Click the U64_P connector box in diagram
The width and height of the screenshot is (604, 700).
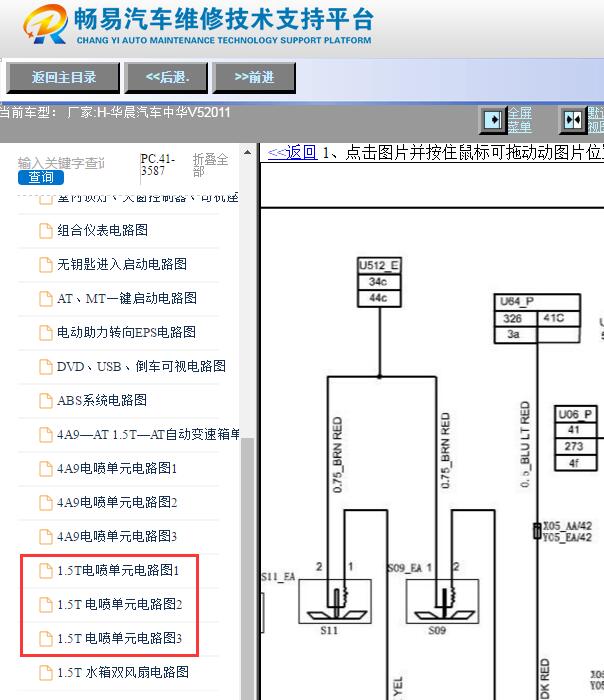[537, 319]
